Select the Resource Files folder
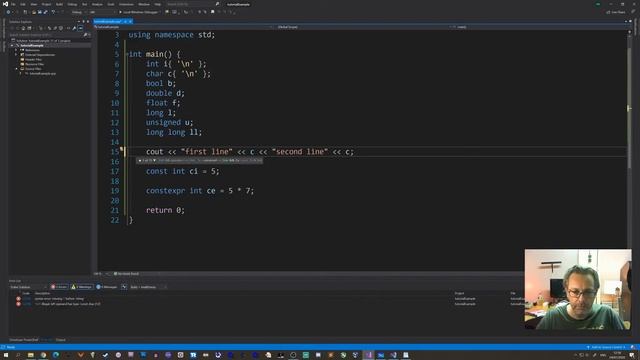 click(32, 64)
